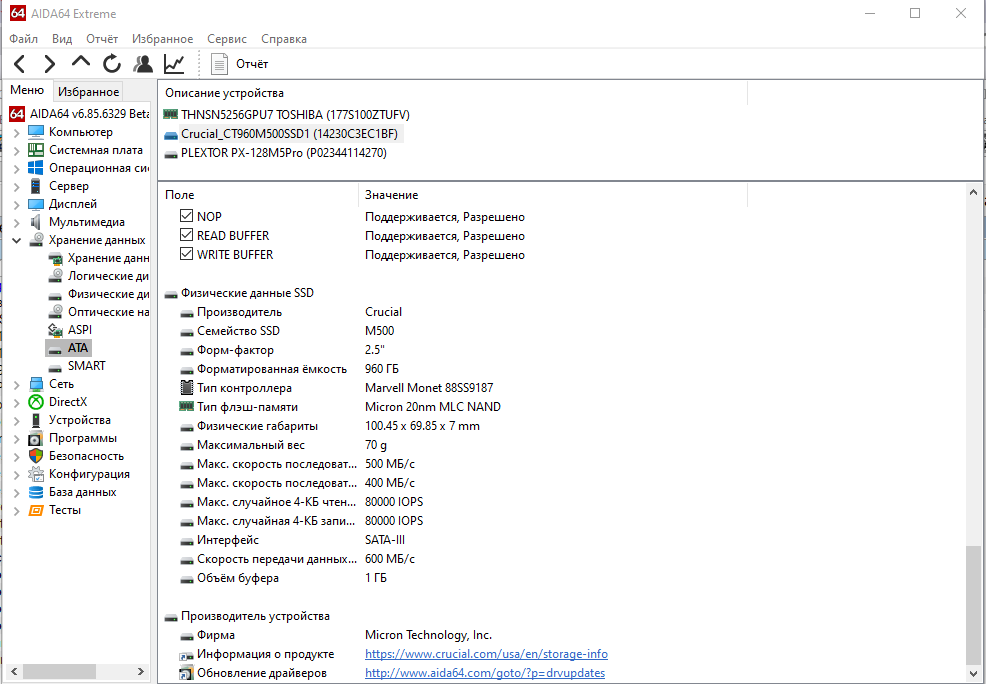Refresh the current page with the circular arrow icon
Screen dimensions: 986x684
[112, 63]
